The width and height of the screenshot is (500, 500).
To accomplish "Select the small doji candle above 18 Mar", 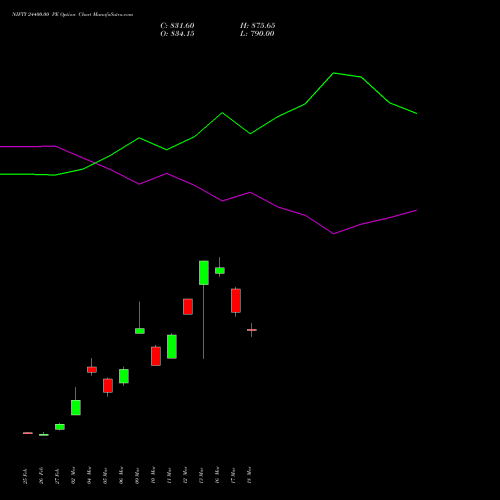I will tap(252, 330).
